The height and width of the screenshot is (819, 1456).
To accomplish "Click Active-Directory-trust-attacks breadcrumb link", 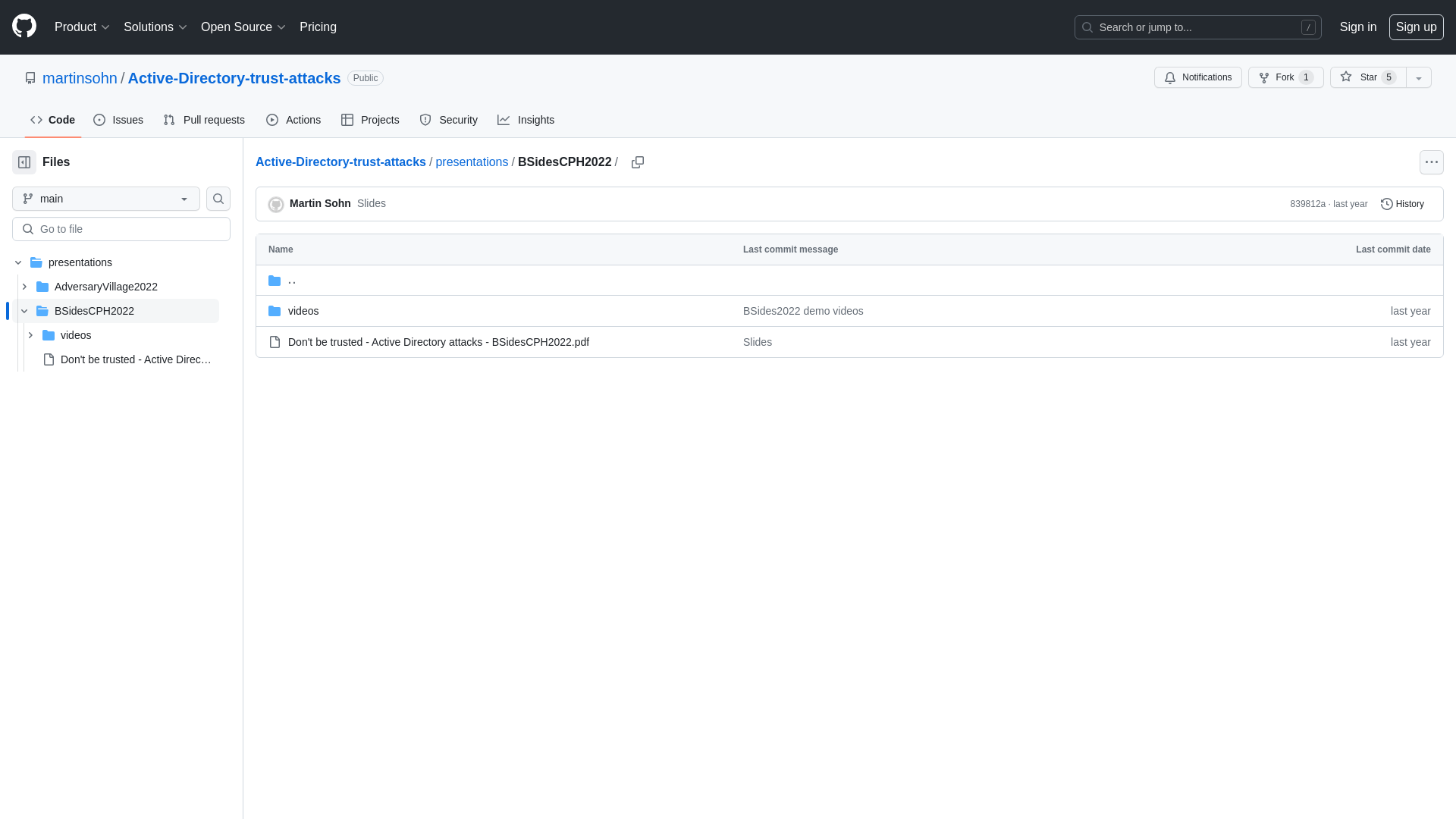I will click(x=340, y=162).
